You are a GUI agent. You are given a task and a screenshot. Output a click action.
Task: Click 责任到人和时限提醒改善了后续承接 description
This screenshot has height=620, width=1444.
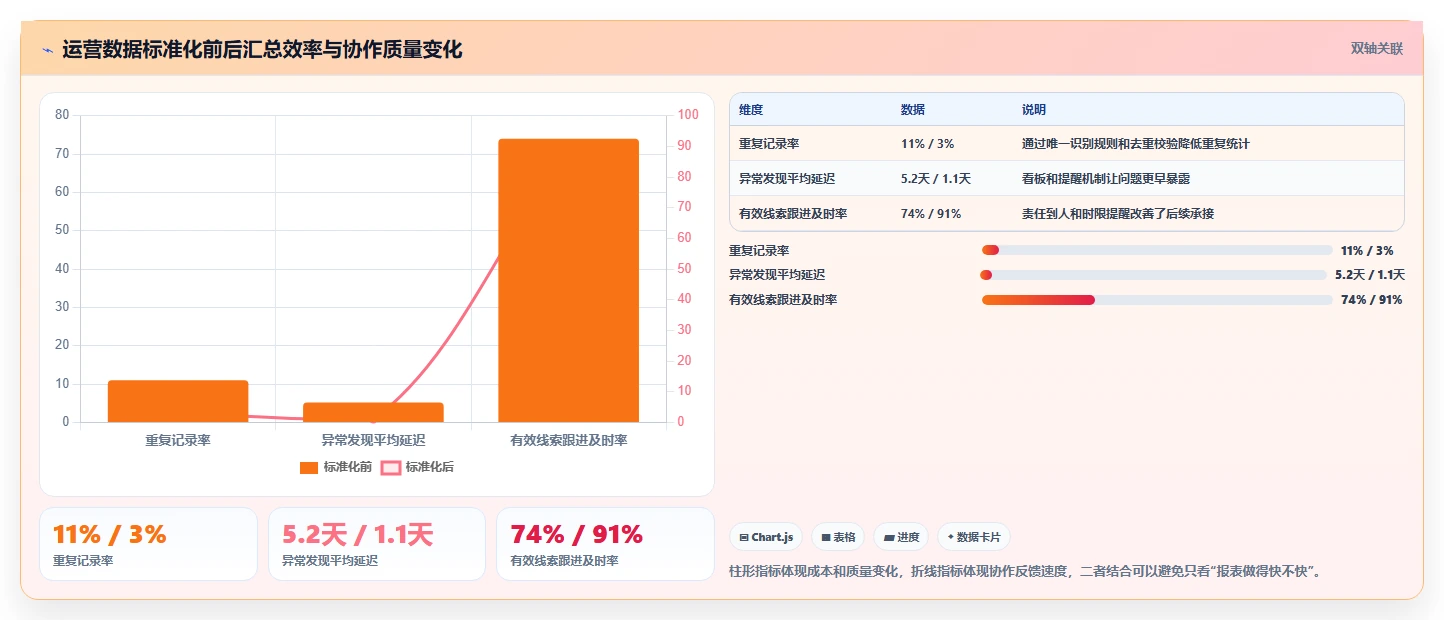click(1118, 214)
